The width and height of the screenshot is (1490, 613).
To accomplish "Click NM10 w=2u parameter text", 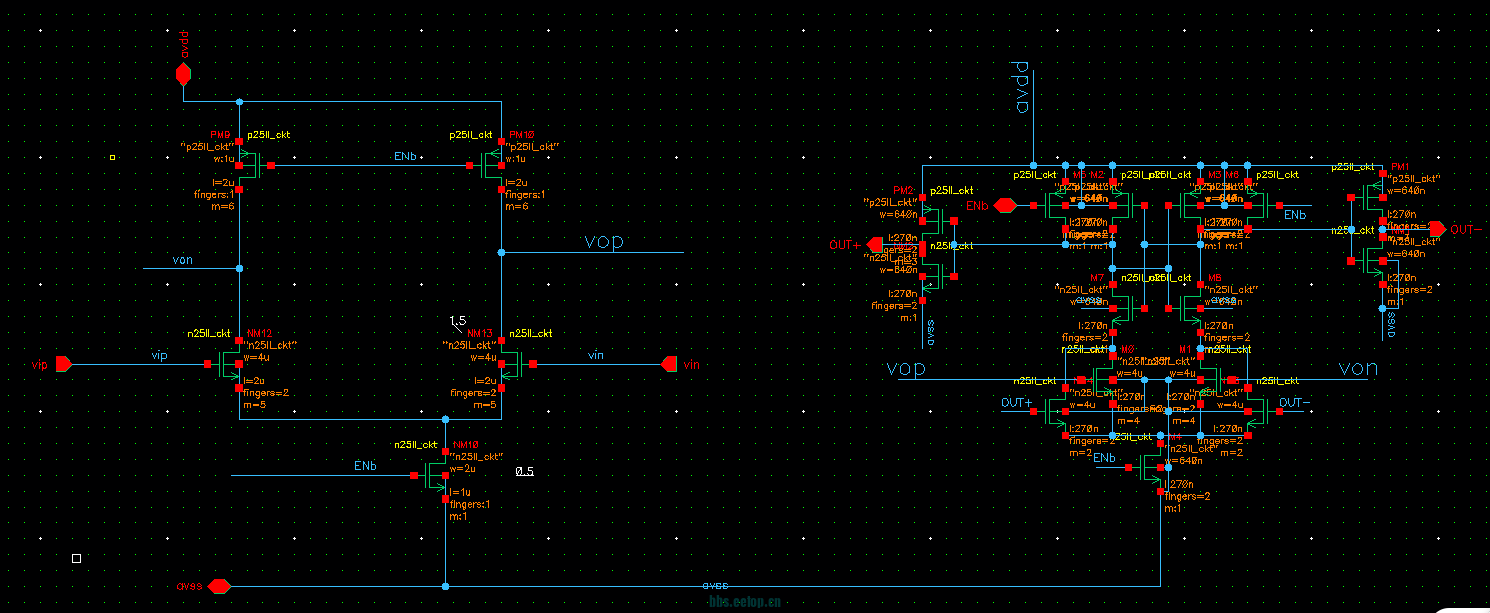I will tap(463, 468).
